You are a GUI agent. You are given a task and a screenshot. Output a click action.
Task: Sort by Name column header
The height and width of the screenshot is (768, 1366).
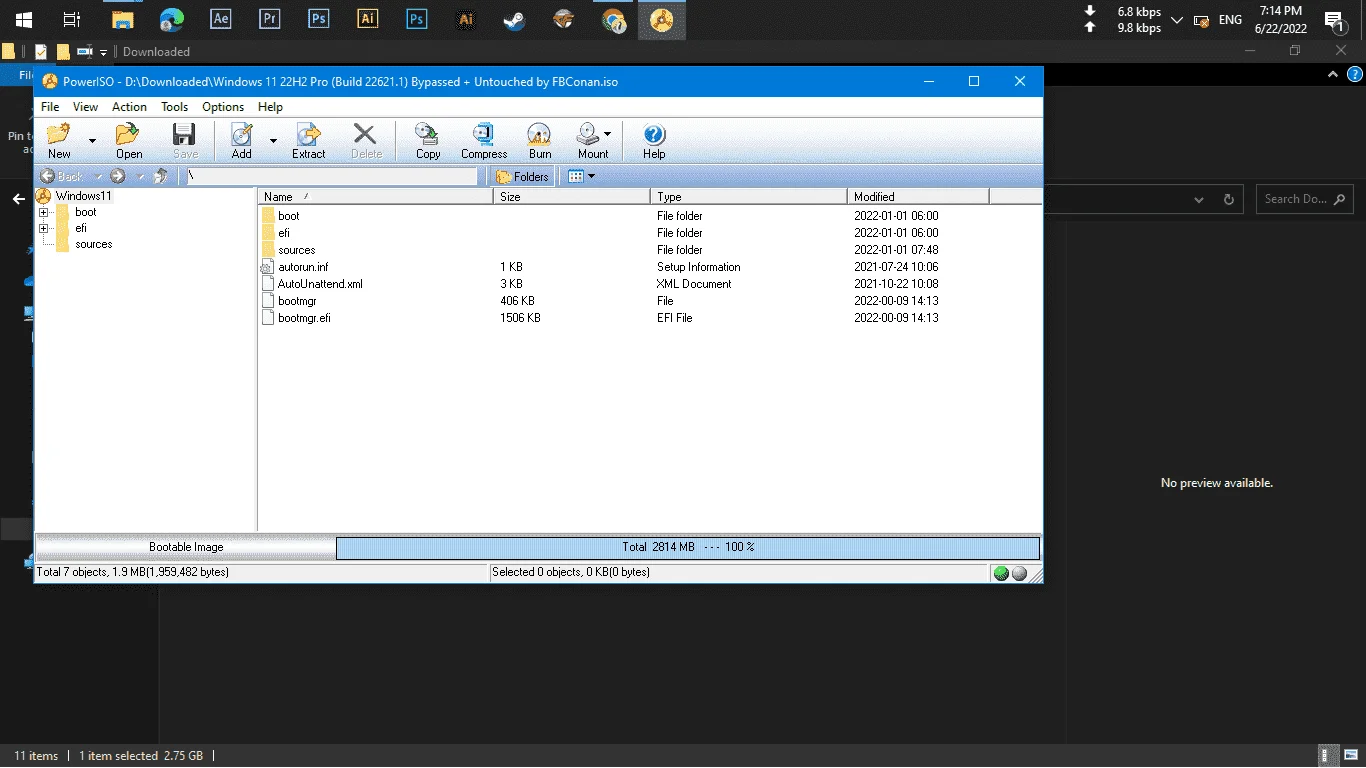click(x=376, y=197)
